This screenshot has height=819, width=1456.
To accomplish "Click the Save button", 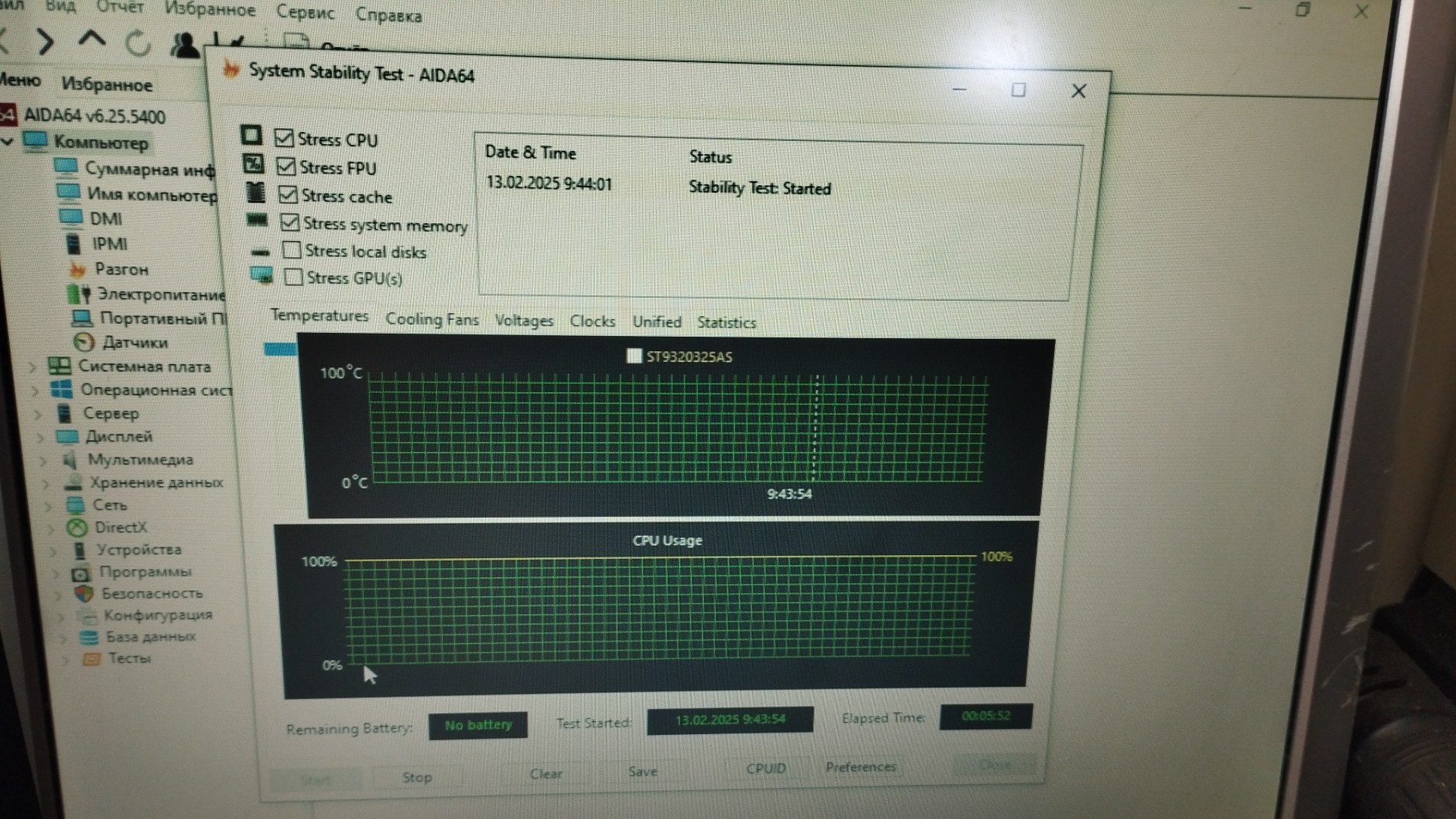I will coord(642,771).
